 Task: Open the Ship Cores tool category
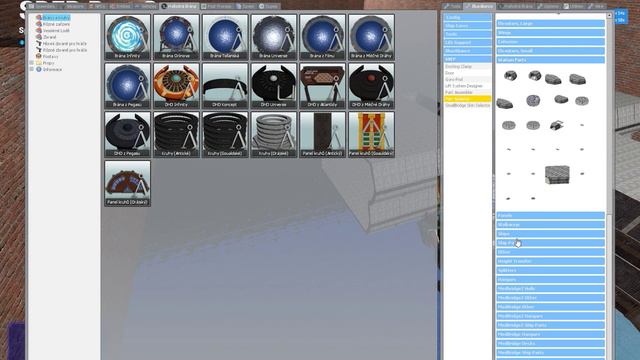467,26
